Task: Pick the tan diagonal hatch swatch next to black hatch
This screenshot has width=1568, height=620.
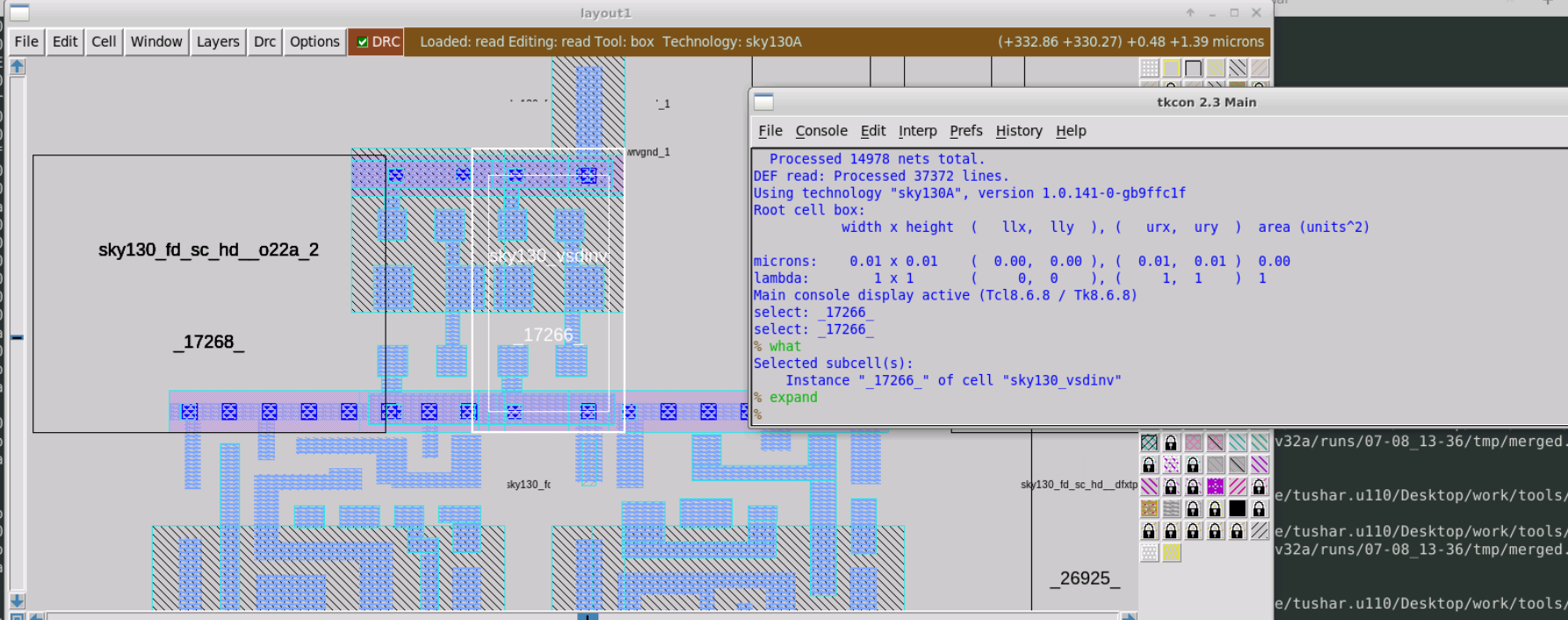Action: pyautogui.click(x=1260, y=68)
